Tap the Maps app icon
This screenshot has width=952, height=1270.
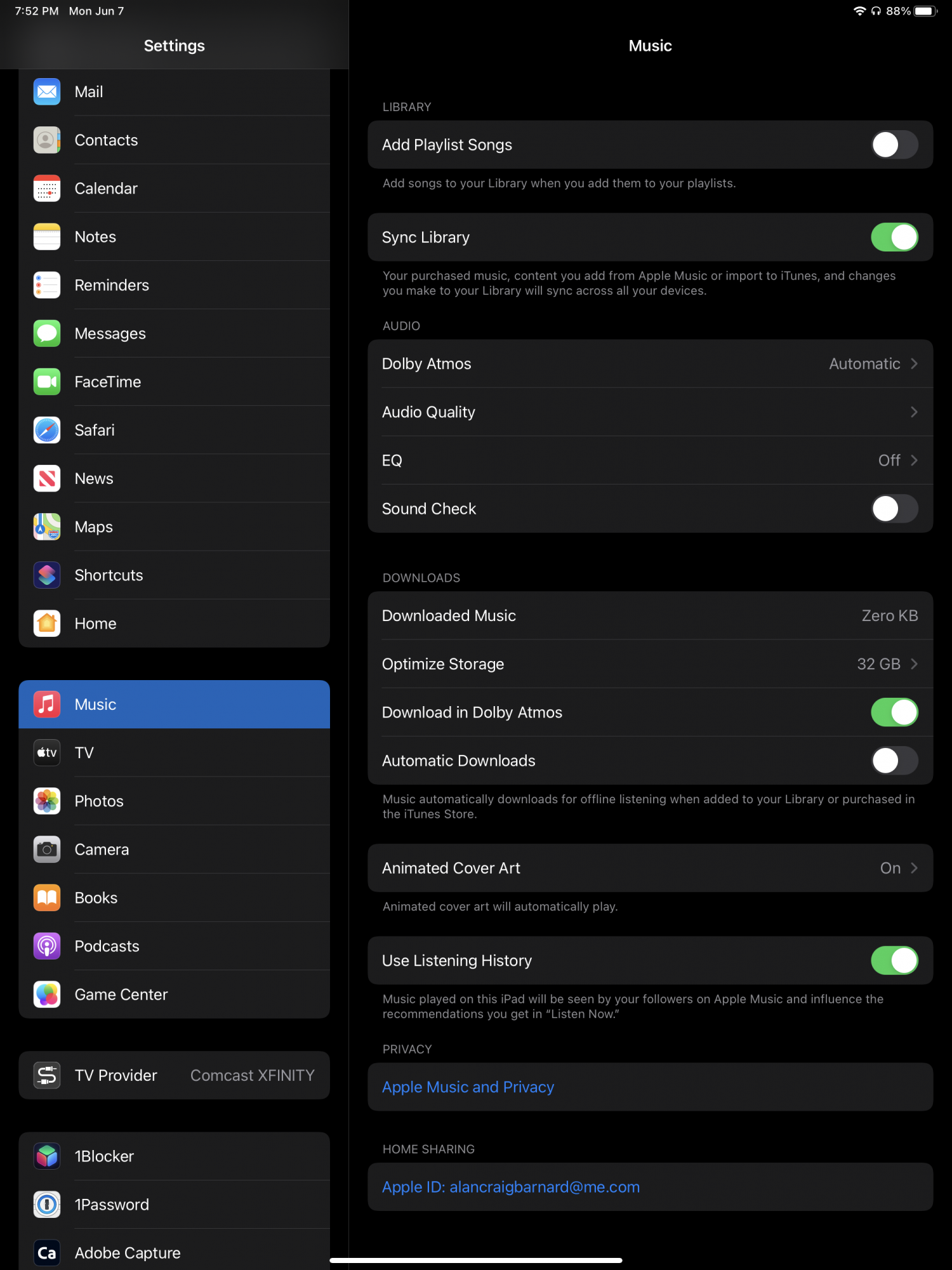pyautogui.click(x=47, y=527)
